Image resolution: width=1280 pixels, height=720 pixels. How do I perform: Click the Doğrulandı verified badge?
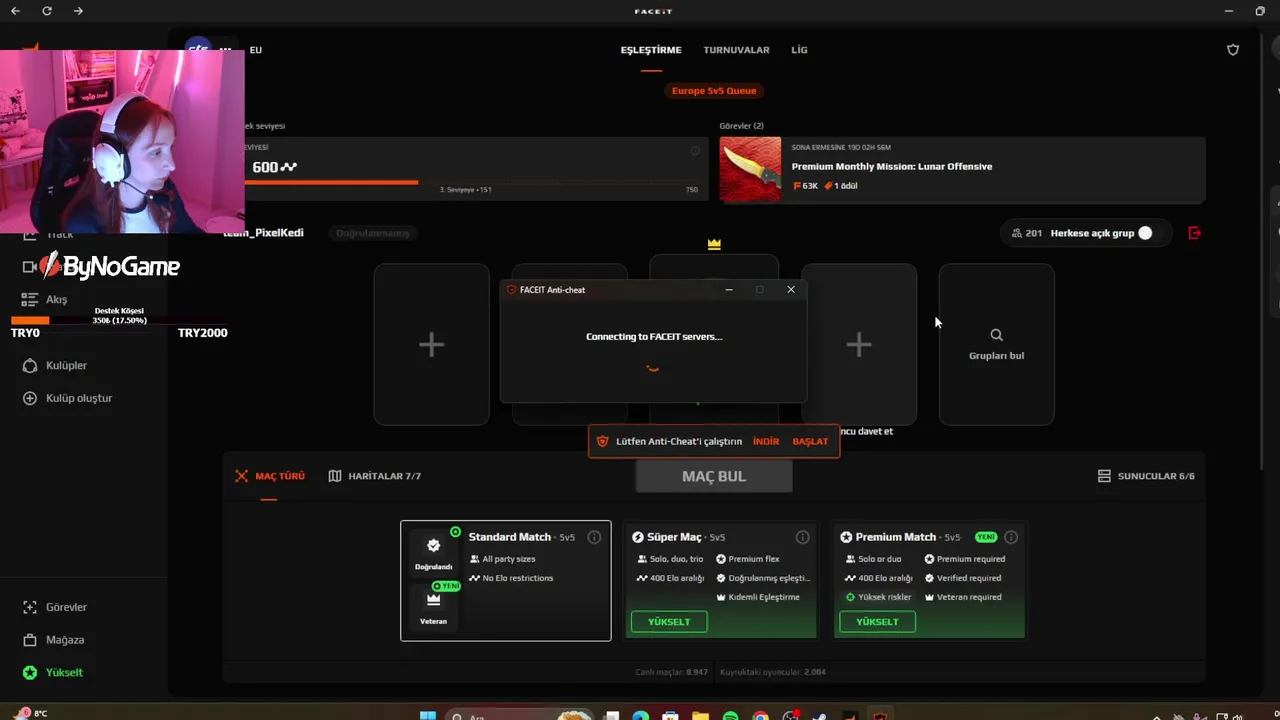pyautogui.click(x=433, y=553)
